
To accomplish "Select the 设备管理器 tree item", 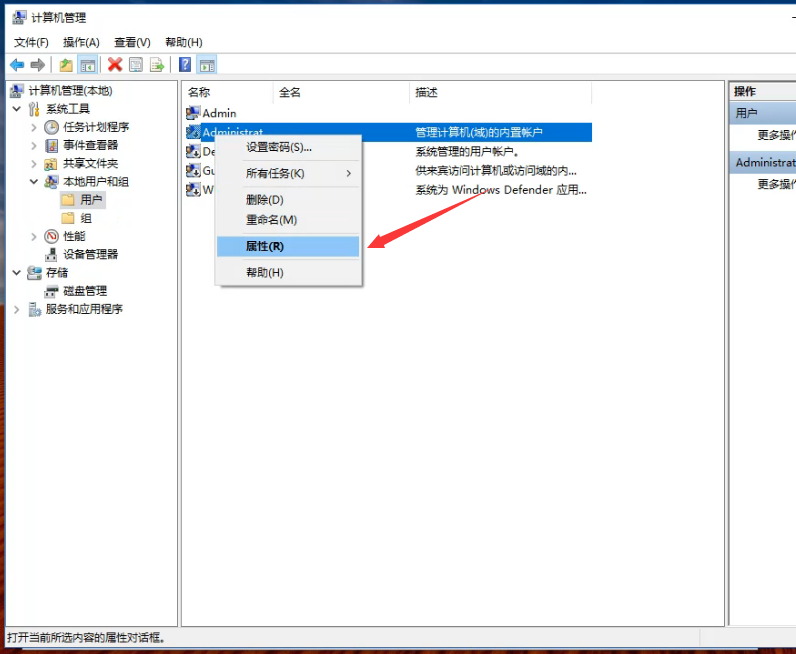I will [91, 254].
